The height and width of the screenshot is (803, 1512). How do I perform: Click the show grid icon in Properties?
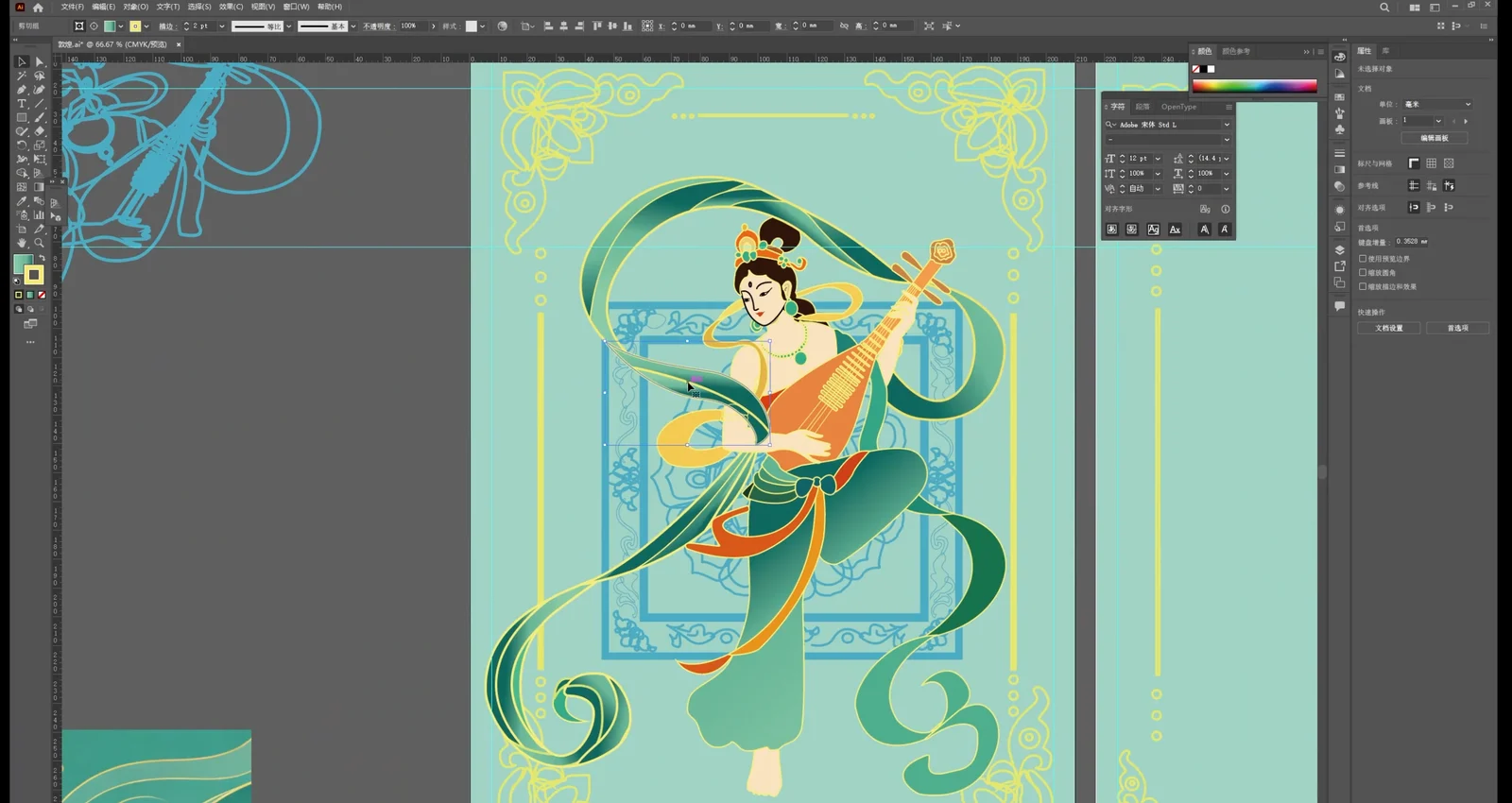tap(1432, 163)
